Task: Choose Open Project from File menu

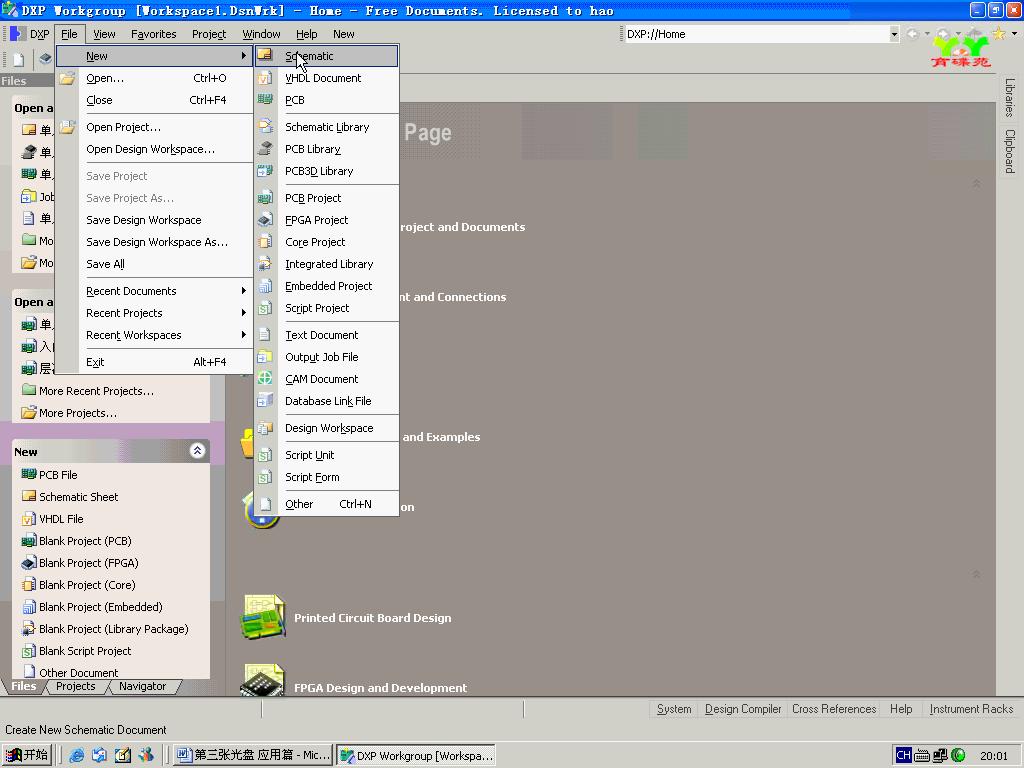Action: 154,127
